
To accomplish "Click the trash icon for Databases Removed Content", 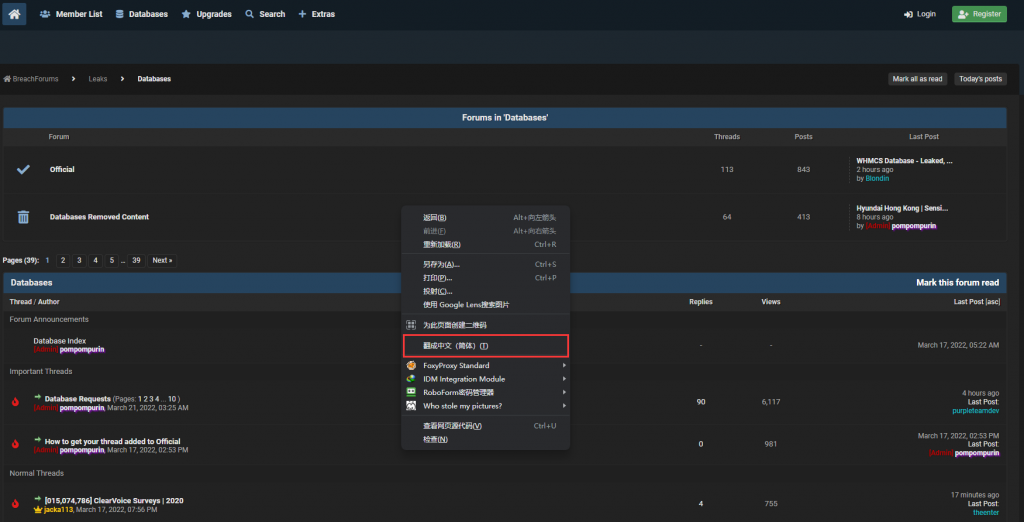I will [x=23, y=217].
